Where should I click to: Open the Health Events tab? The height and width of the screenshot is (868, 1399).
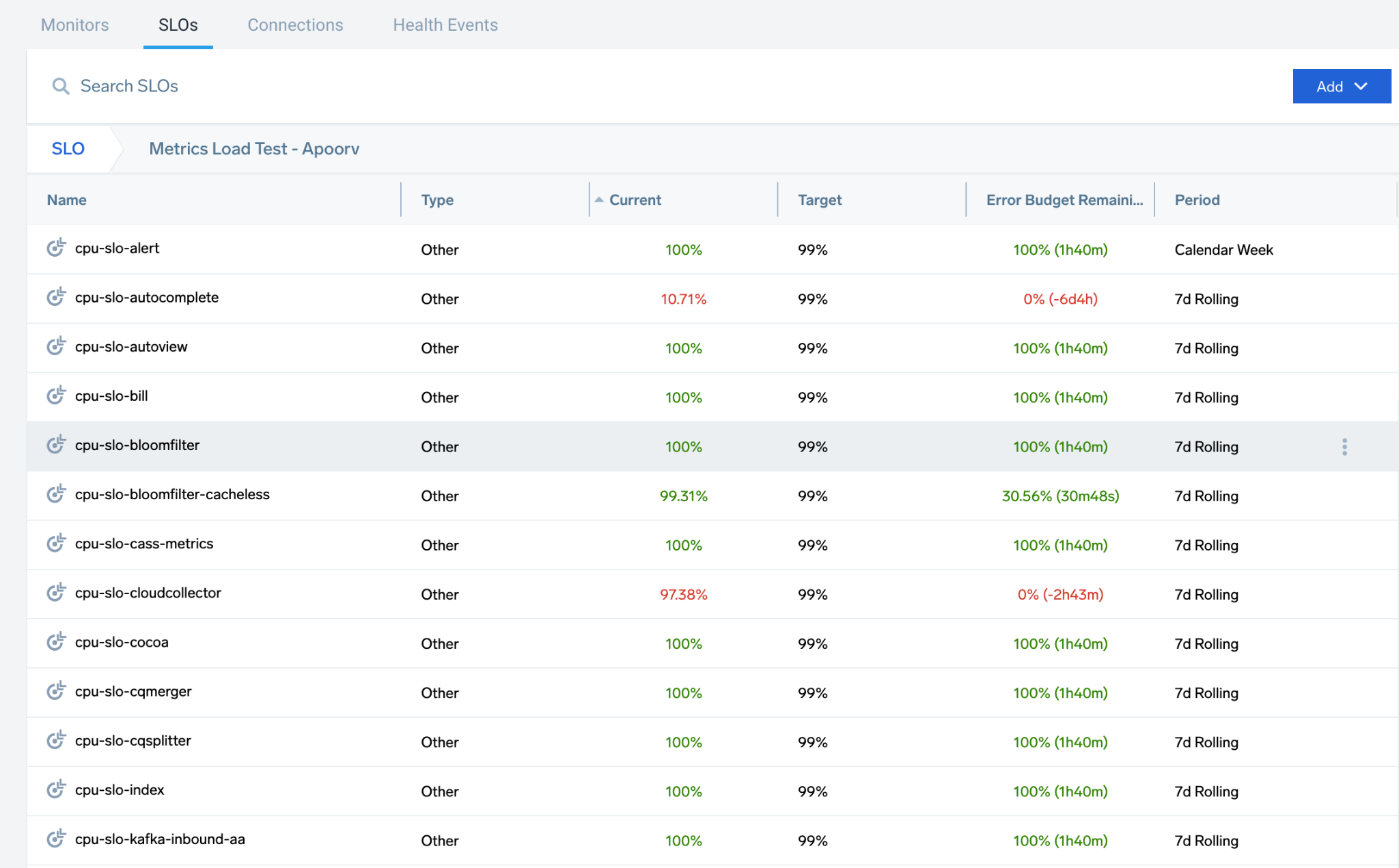(445, 25)
